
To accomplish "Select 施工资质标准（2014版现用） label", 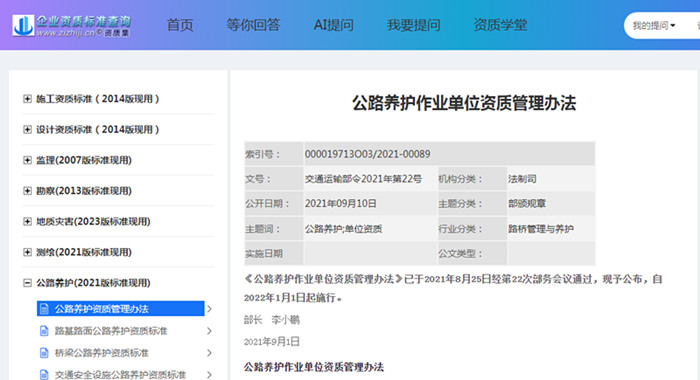I will point(98,99).
